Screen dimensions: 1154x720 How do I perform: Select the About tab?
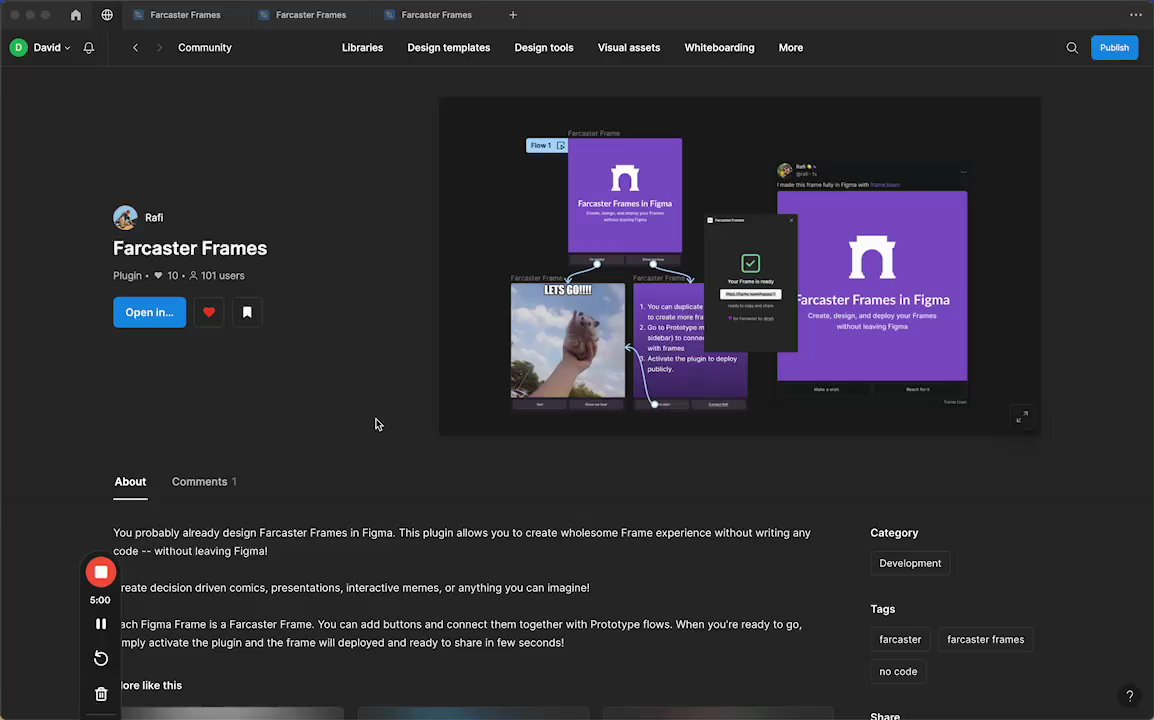pos(130,481)
